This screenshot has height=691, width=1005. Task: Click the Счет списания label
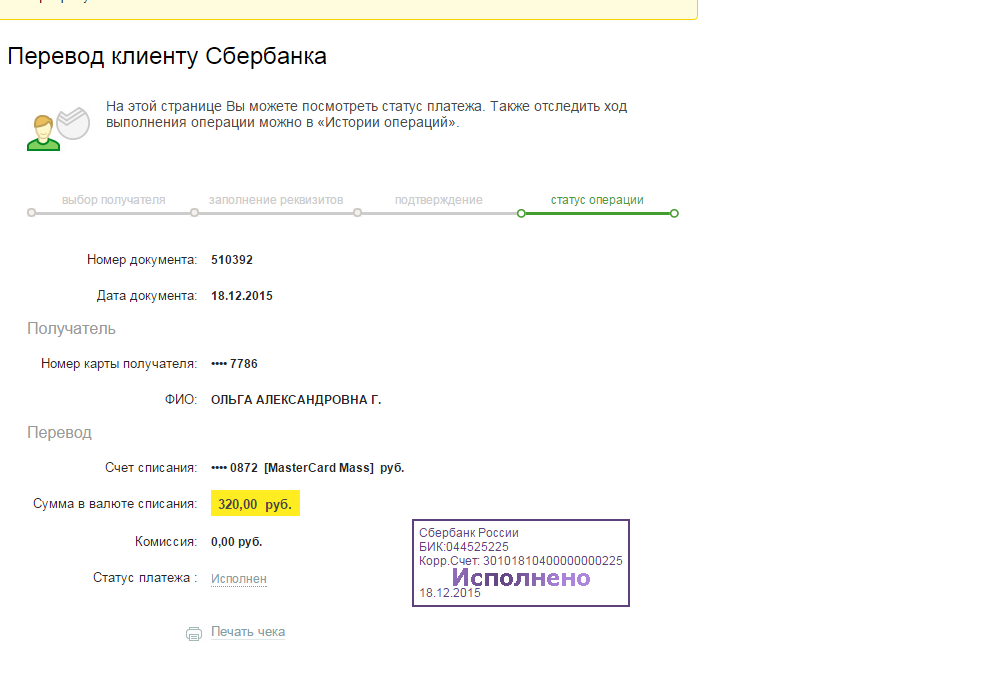151,468
